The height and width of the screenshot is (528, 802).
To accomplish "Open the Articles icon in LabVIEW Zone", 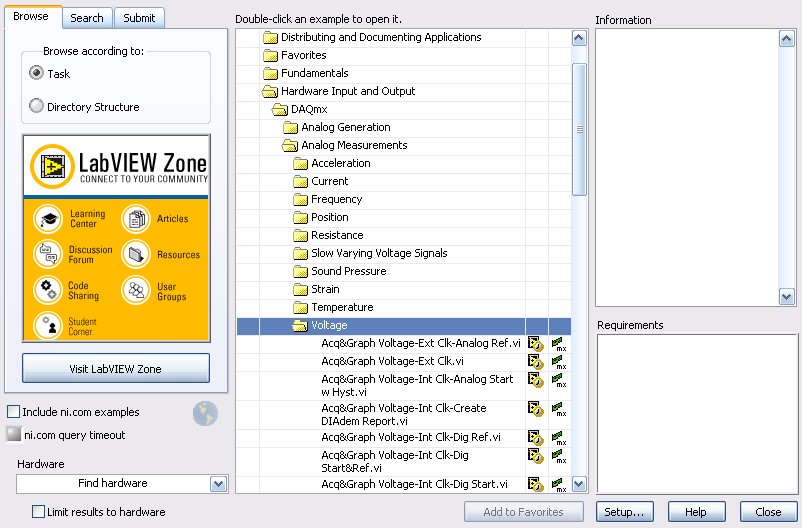I will coord(136,219).
